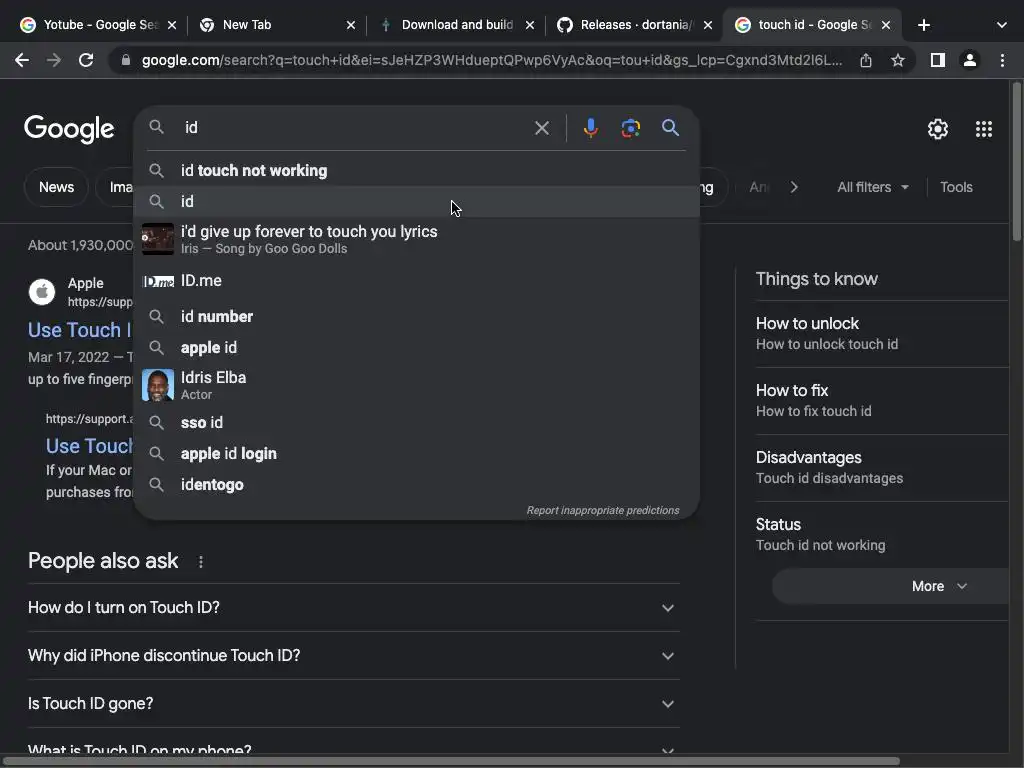Screen dimensions: 1024x768
Task: Expand How do I turn on Touch ID?
Action: 354,607
